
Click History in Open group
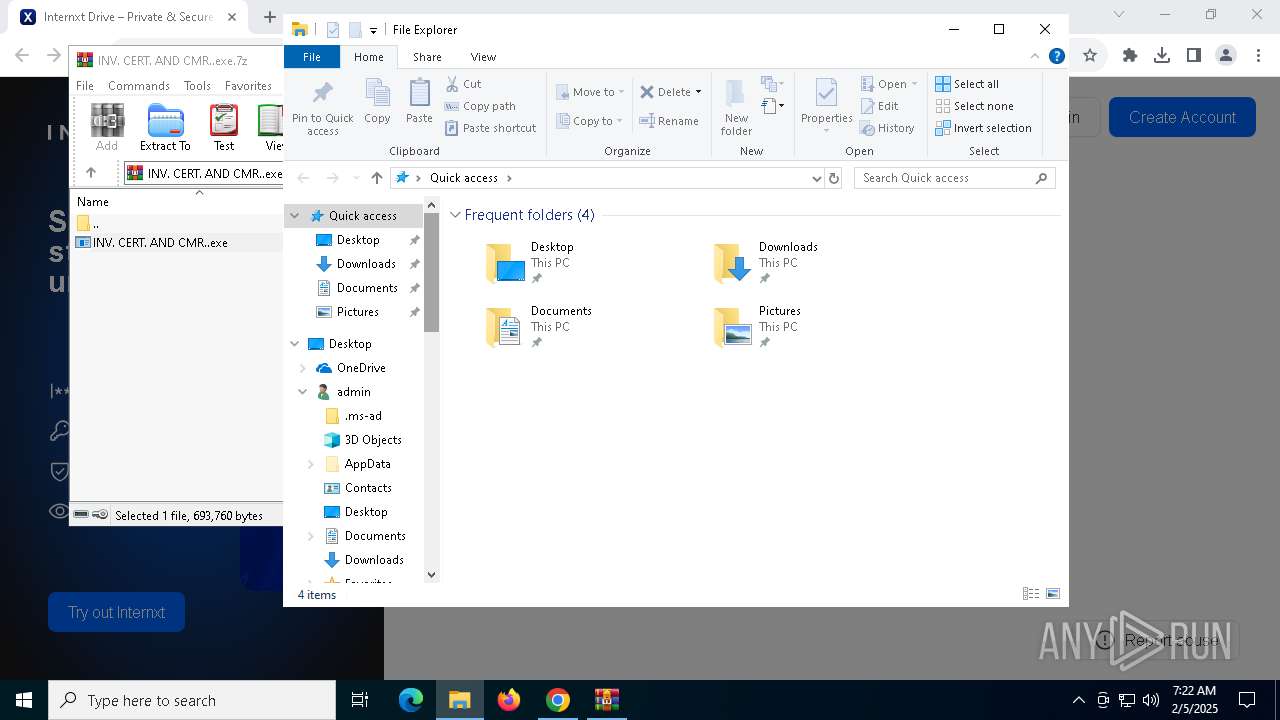coord(888,128)
